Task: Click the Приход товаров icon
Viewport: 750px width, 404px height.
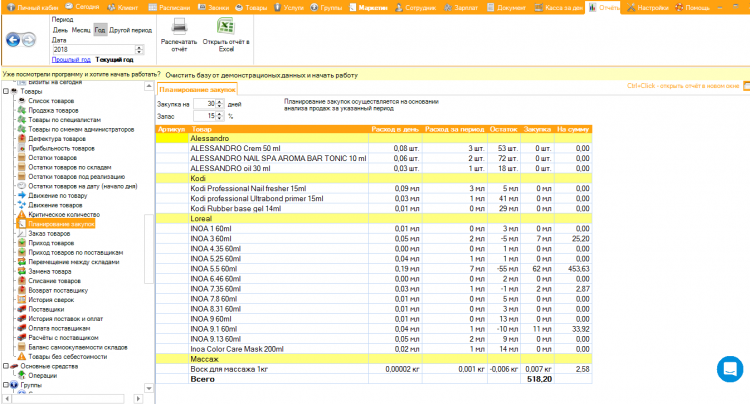Action: (x=22, y=243)
